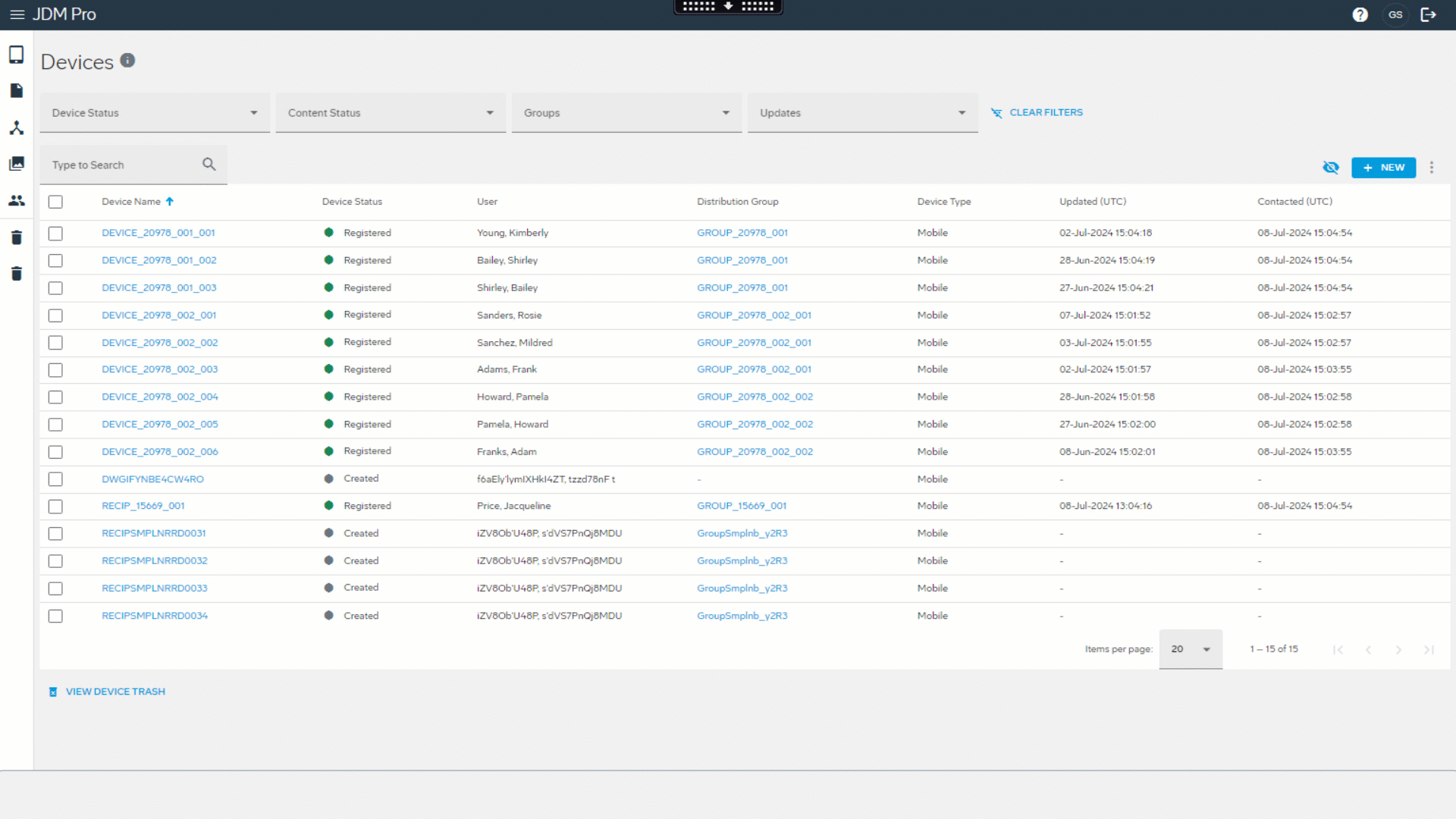Screen dimensions: 1456x819
Task: Open the Device Status filter dropdown
Action: [154, 112]
